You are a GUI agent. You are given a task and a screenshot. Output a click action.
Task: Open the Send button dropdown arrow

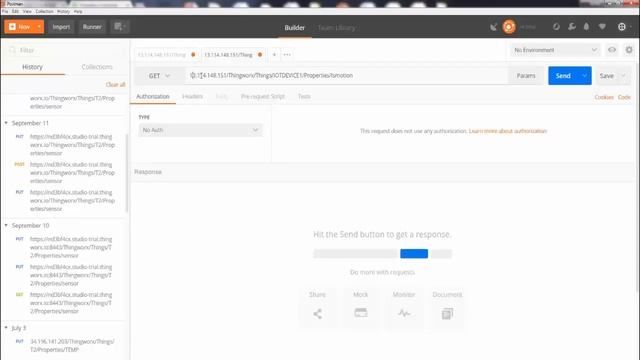(584, 76)
